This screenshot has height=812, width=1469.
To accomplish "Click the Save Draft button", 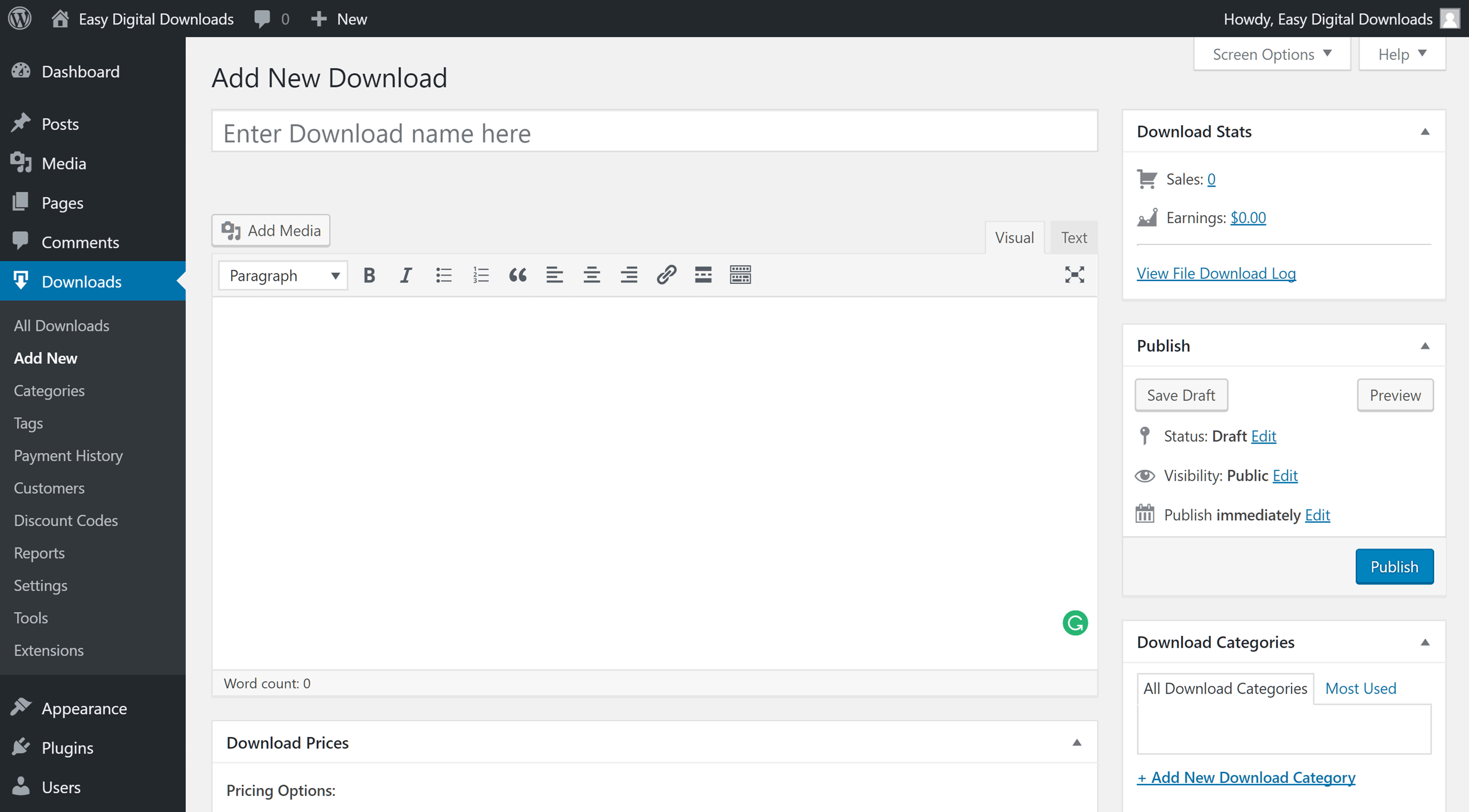I will 1182,394.
